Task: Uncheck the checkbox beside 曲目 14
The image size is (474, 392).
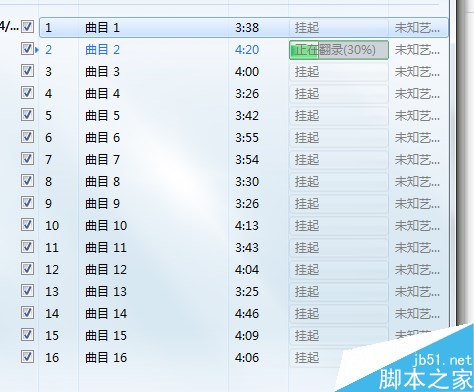Action: 27,312
